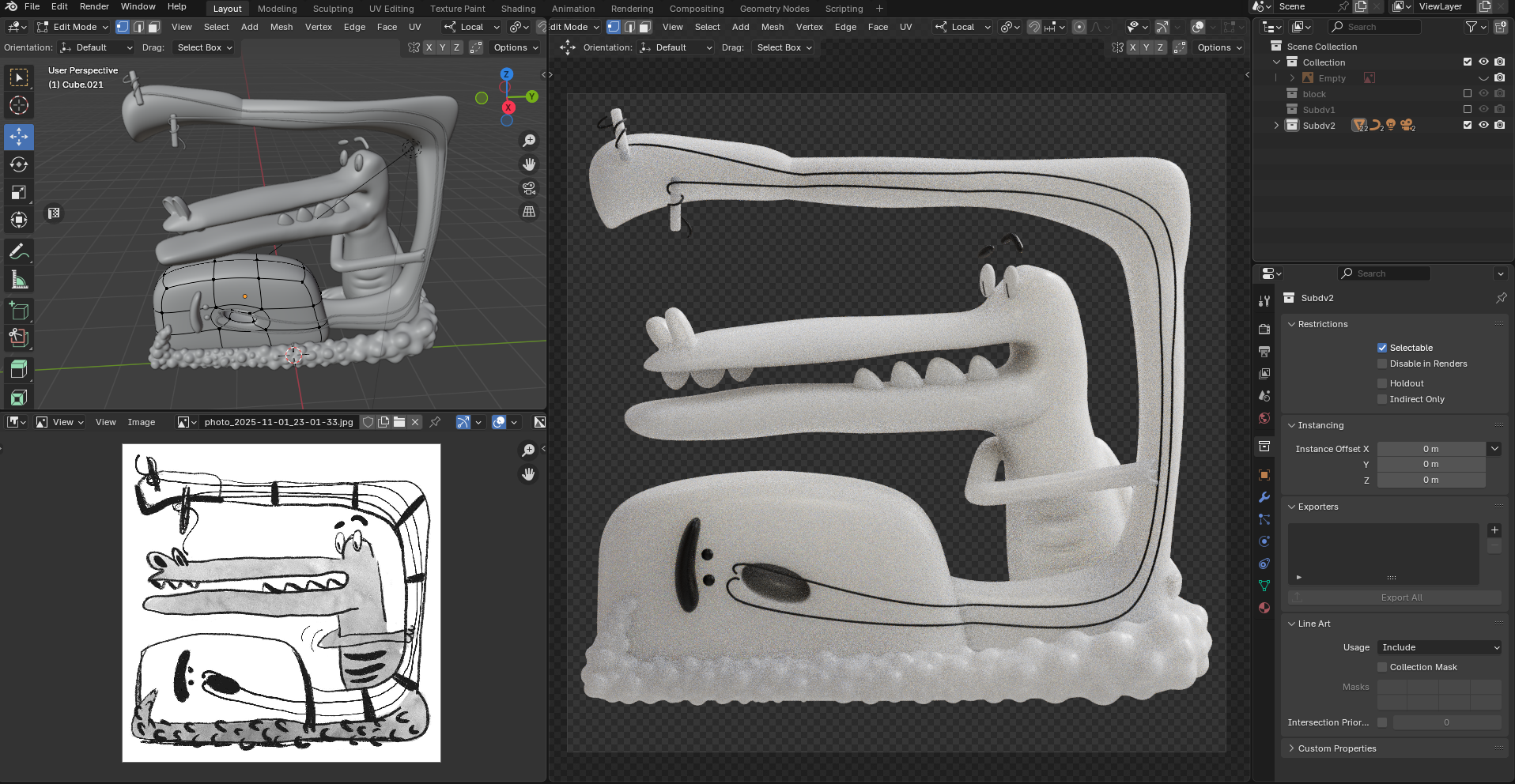Click the Instance Offset X field
Viewport: 1515px width, 784px height.
click(1430, 449)
